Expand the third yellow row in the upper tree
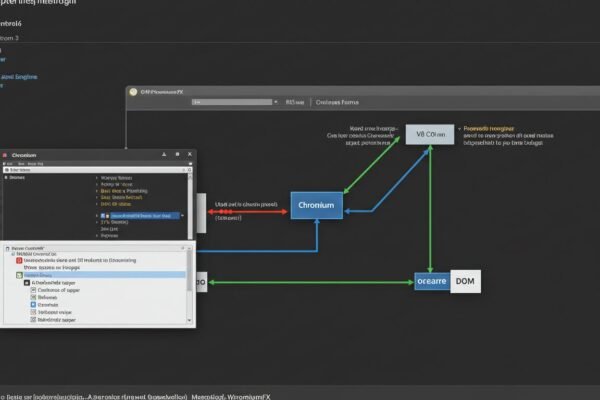The image size is (600, 400). coord(97,204)
